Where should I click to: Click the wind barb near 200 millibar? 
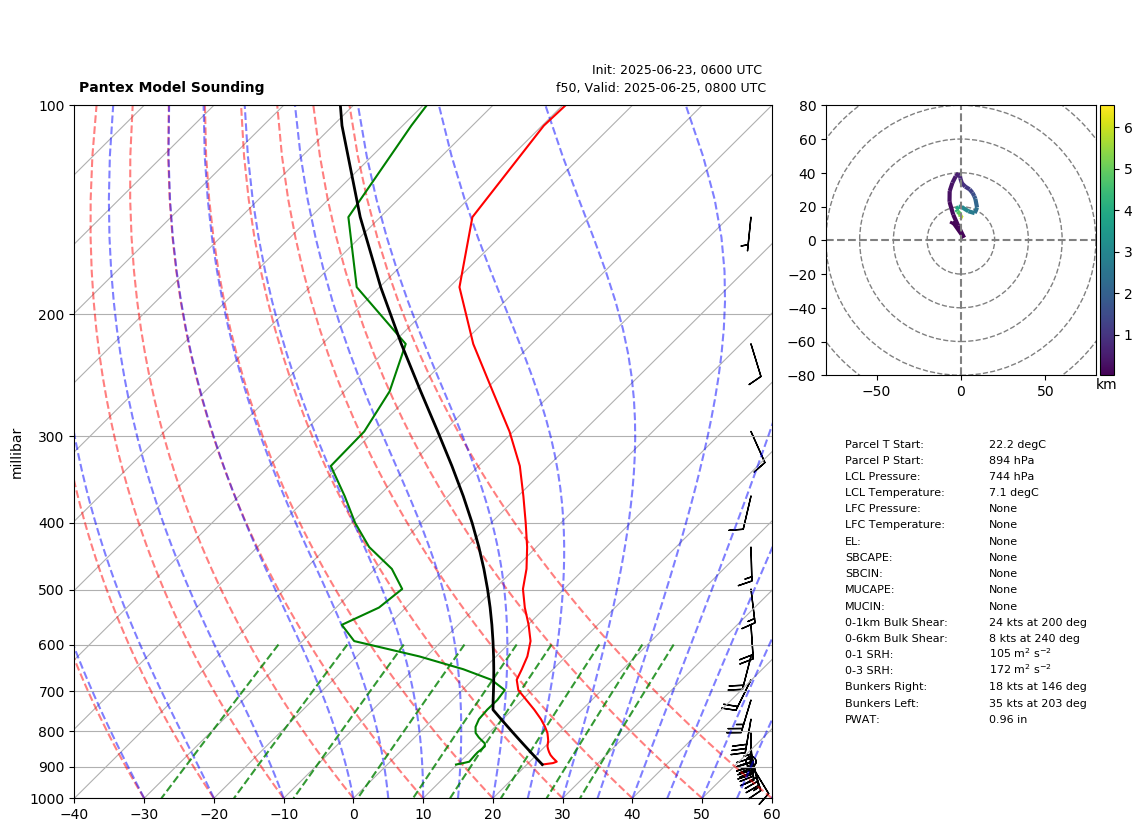coord(755,364)
